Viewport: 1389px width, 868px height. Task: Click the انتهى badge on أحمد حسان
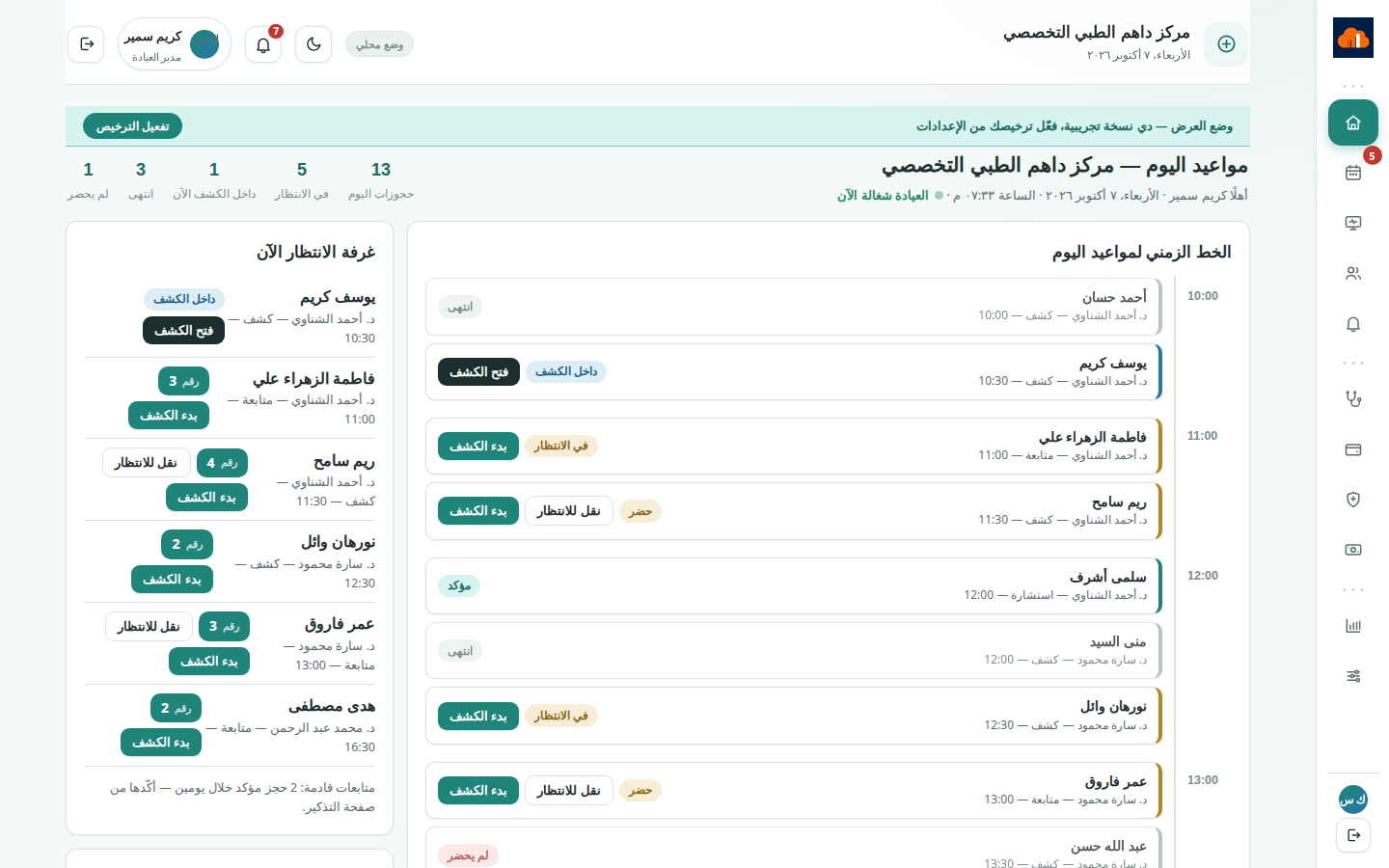click(460, 307)
